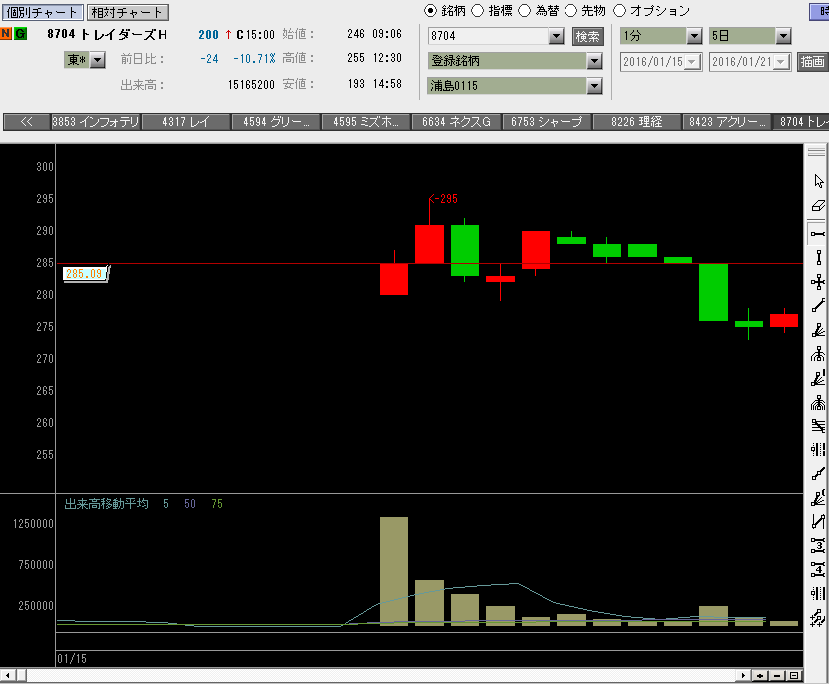Select the bracket tool labeled 3
This screenshot has width=829, height=684.
[818, 546]
